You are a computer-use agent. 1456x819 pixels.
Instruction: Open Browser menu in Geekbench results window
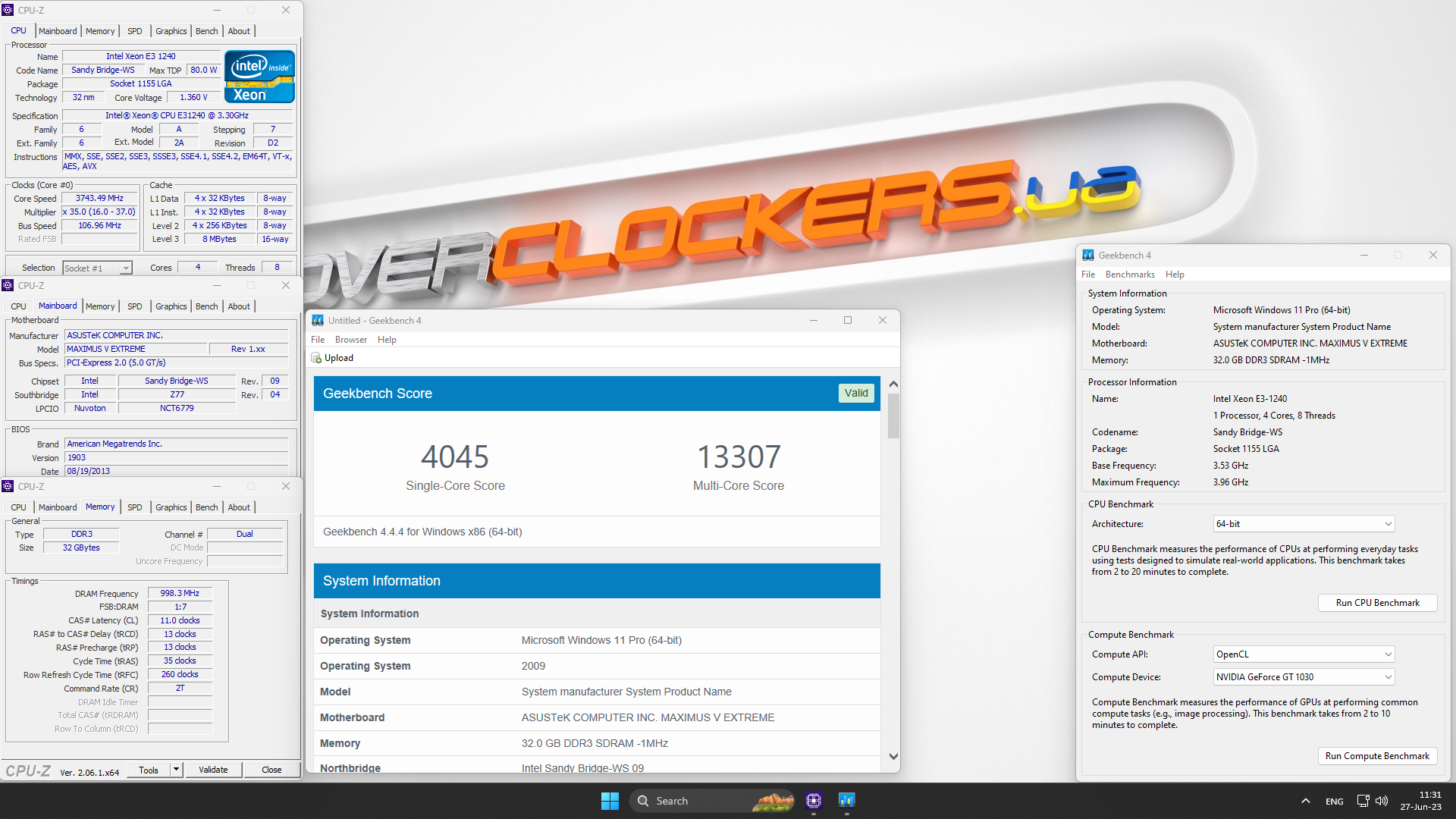pyautogui.click(x=351, y=340)
